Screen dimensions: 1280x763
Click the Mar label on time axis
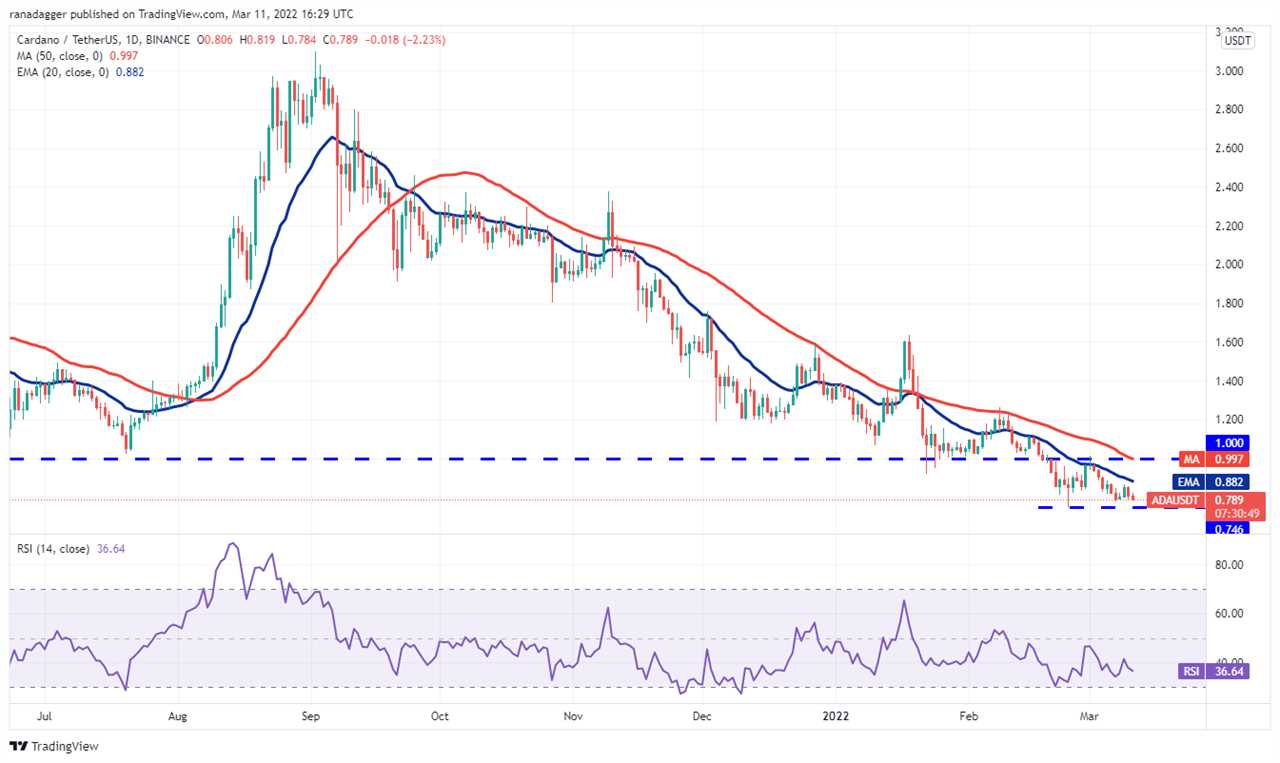click(x=1087, y=716)
